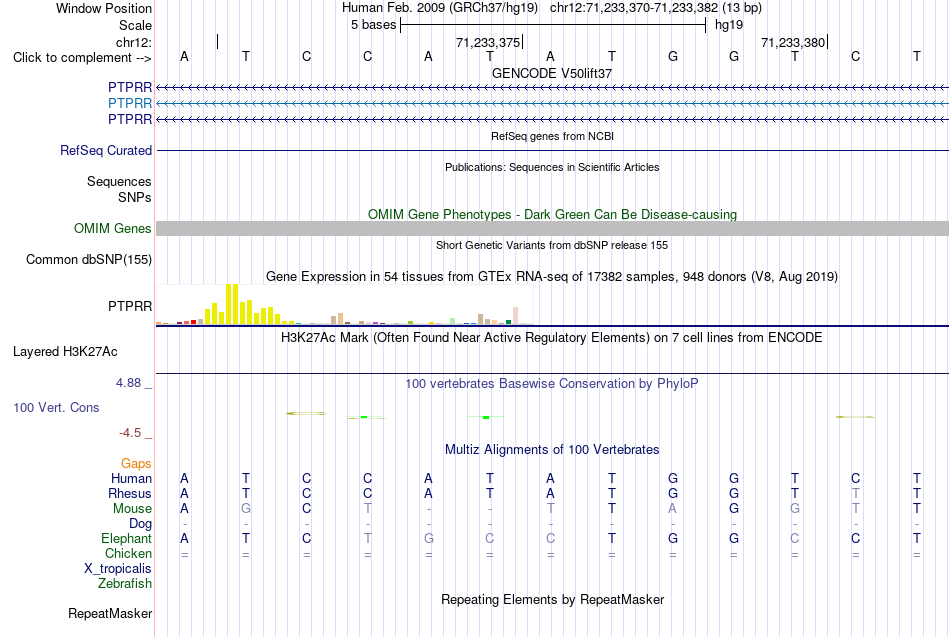Viewport: 950px width, 637px height.
Task: Click the '71,233,375' ruler coordinate
Action: (488, 42)
